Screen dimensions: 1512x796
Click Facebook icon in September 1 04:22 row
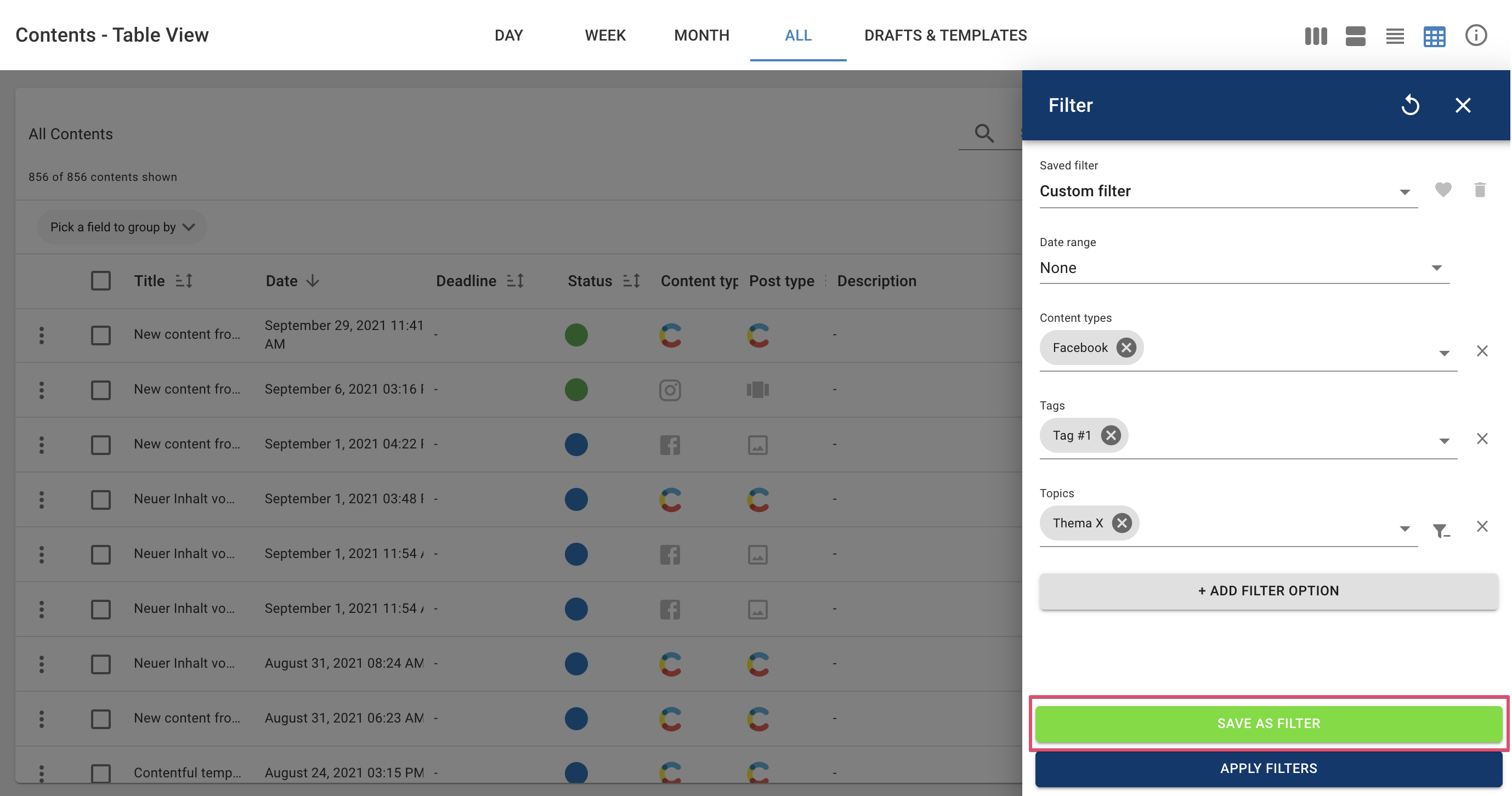[x=670, y=445]
